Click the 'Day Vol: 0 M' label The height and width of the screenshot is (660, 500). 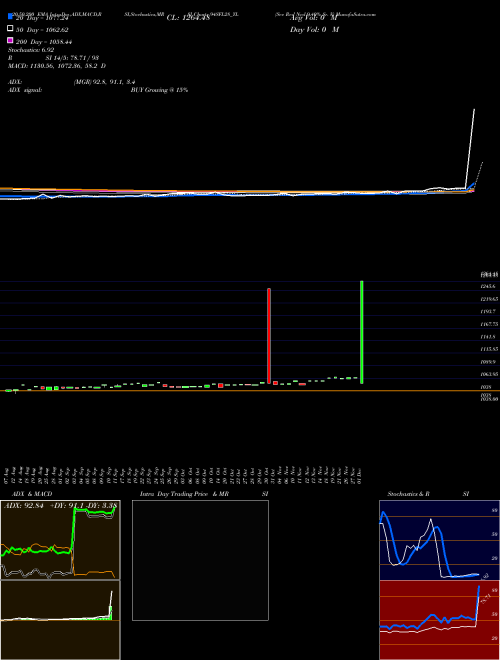coord(314,30)
